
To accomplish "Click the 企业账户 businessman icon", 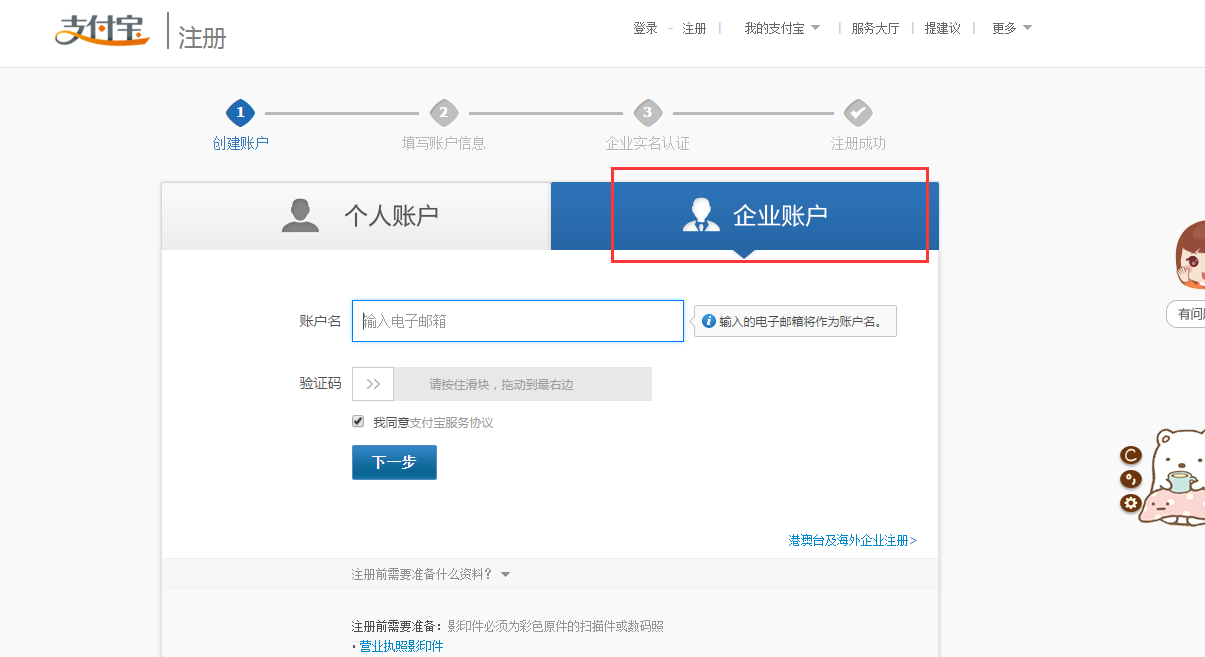I will point(701,215).
